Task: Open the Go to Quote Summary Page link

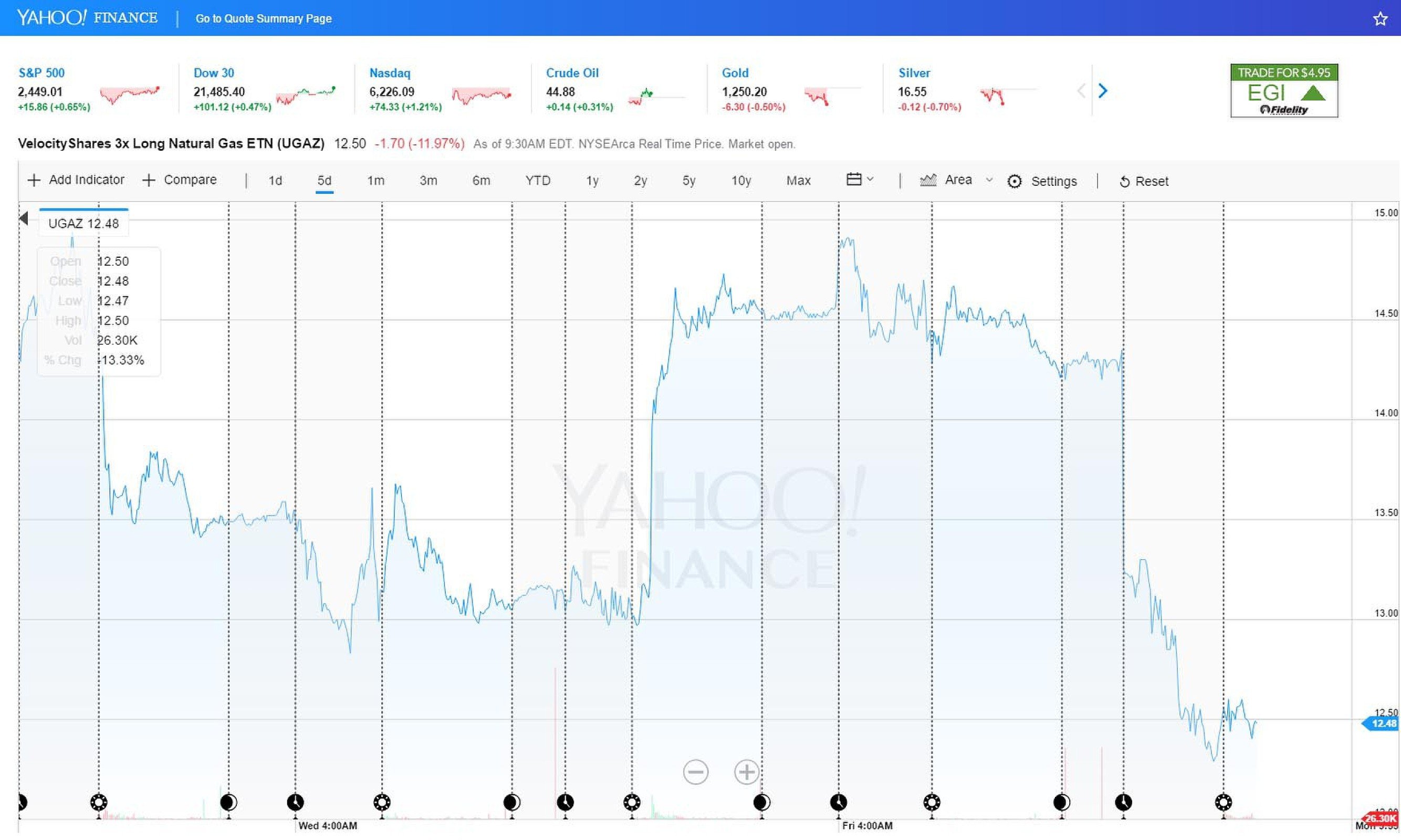Action: (x=263, y=18)
